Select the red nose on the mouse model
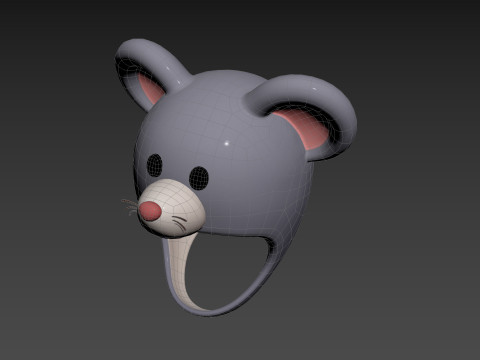The image size is (480, 360). point(149,211)
